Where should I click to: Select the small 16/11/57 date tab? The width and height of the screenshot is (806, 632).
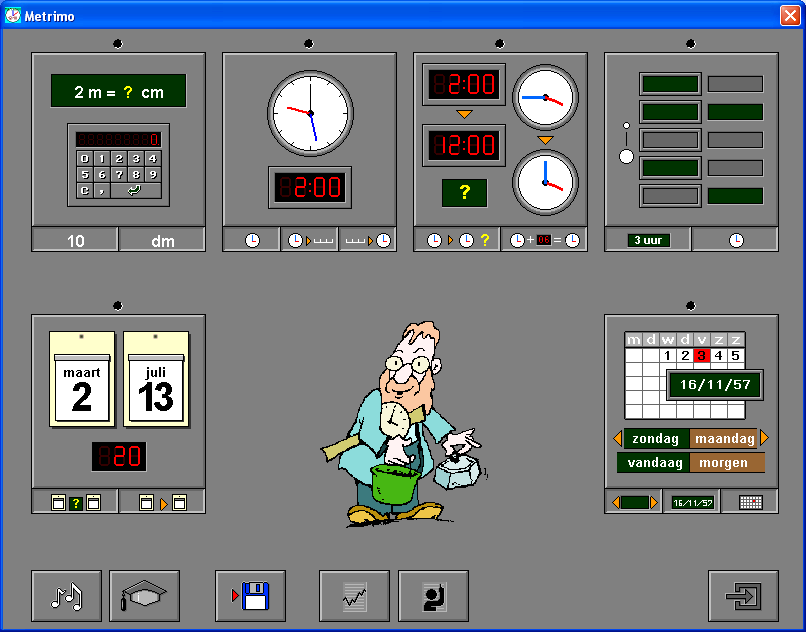692,502
